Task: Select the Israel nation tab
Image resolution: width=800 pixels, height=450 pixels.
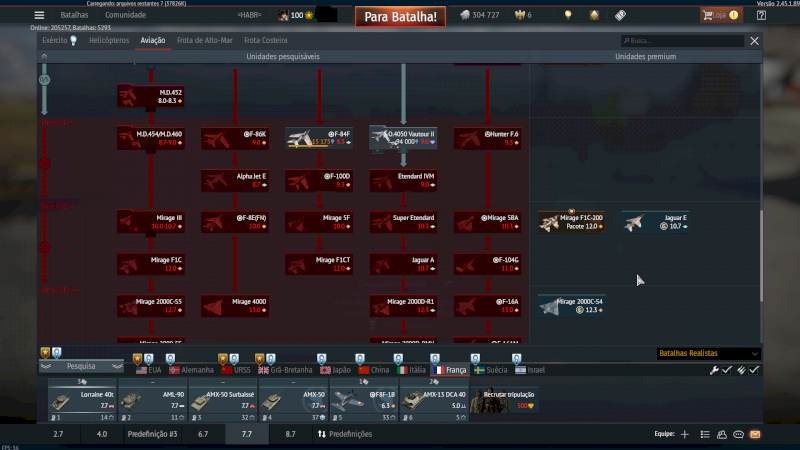Action: (530, 370)
